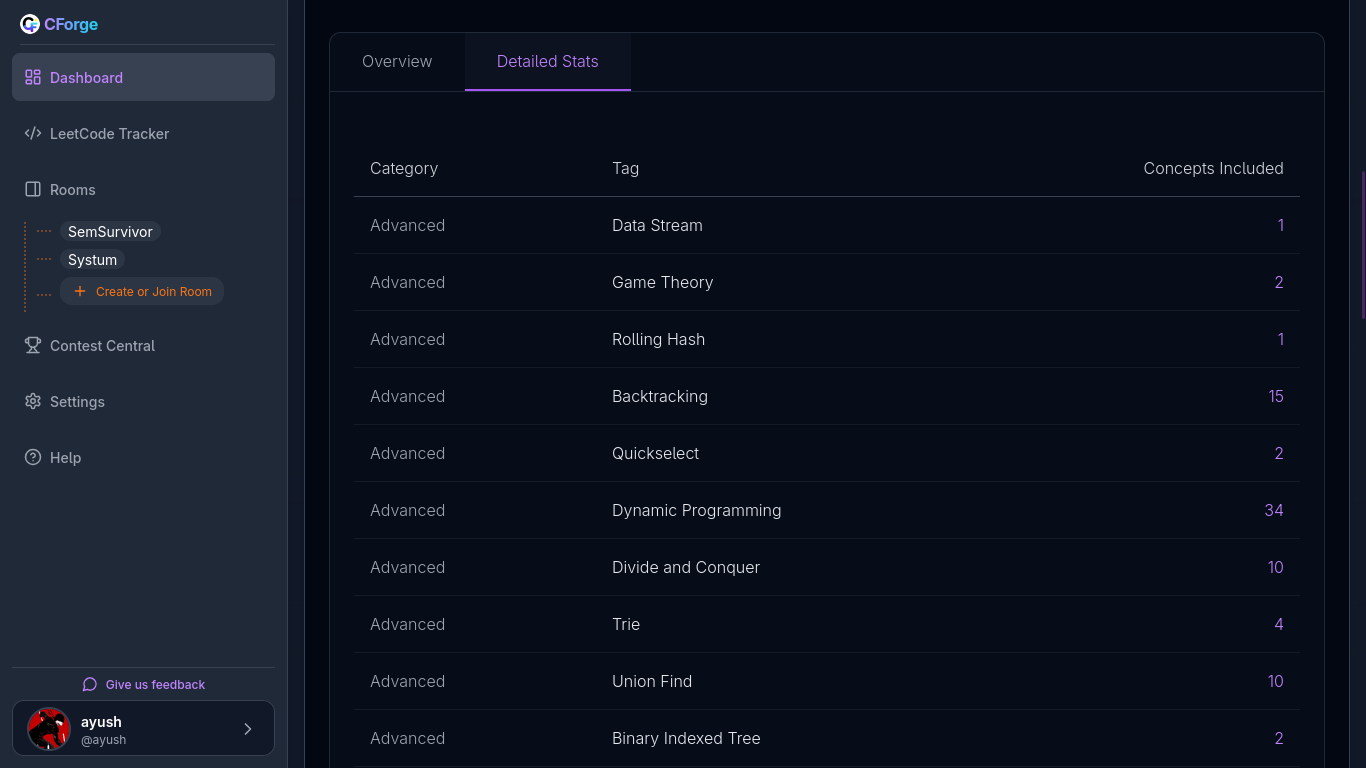Select the CForge logo icon

tap(28, 23)
